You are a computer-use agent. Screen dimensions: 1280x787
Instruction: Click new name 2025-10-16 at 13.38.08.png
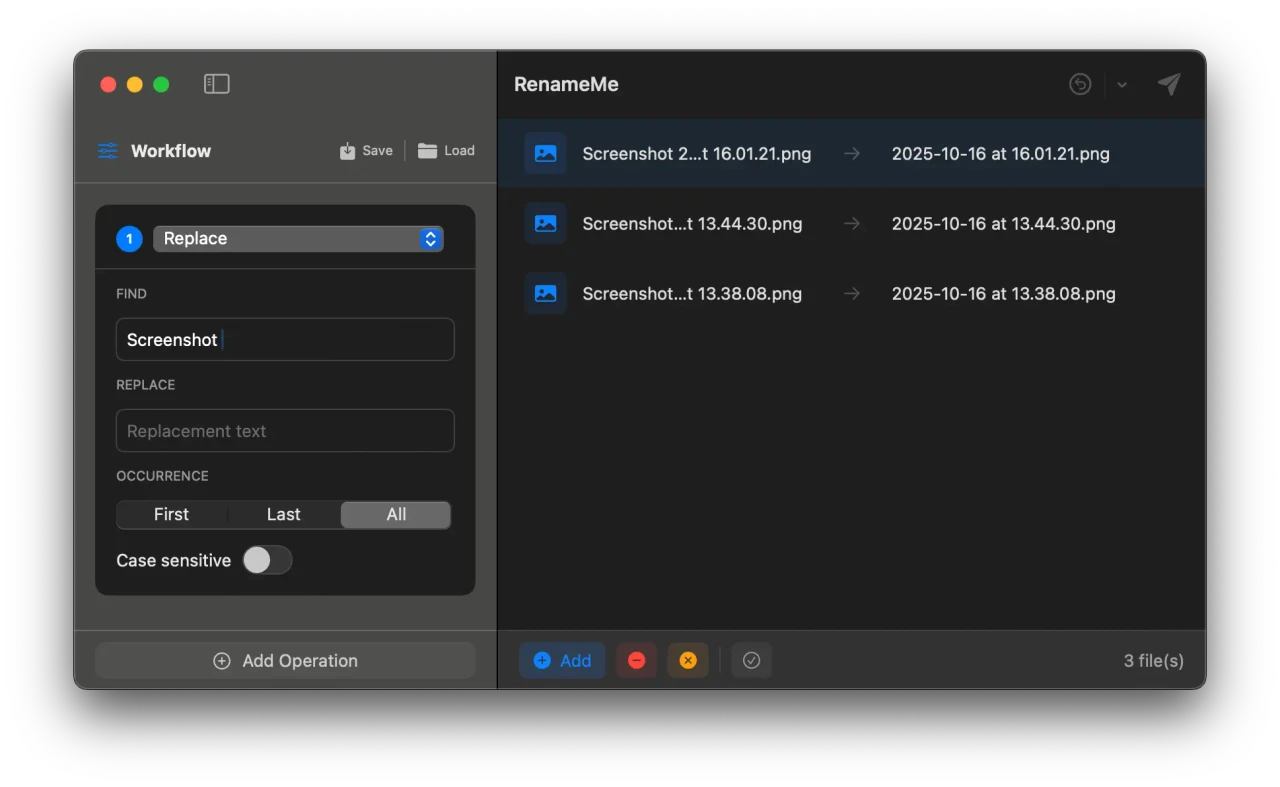point(1004,293)
